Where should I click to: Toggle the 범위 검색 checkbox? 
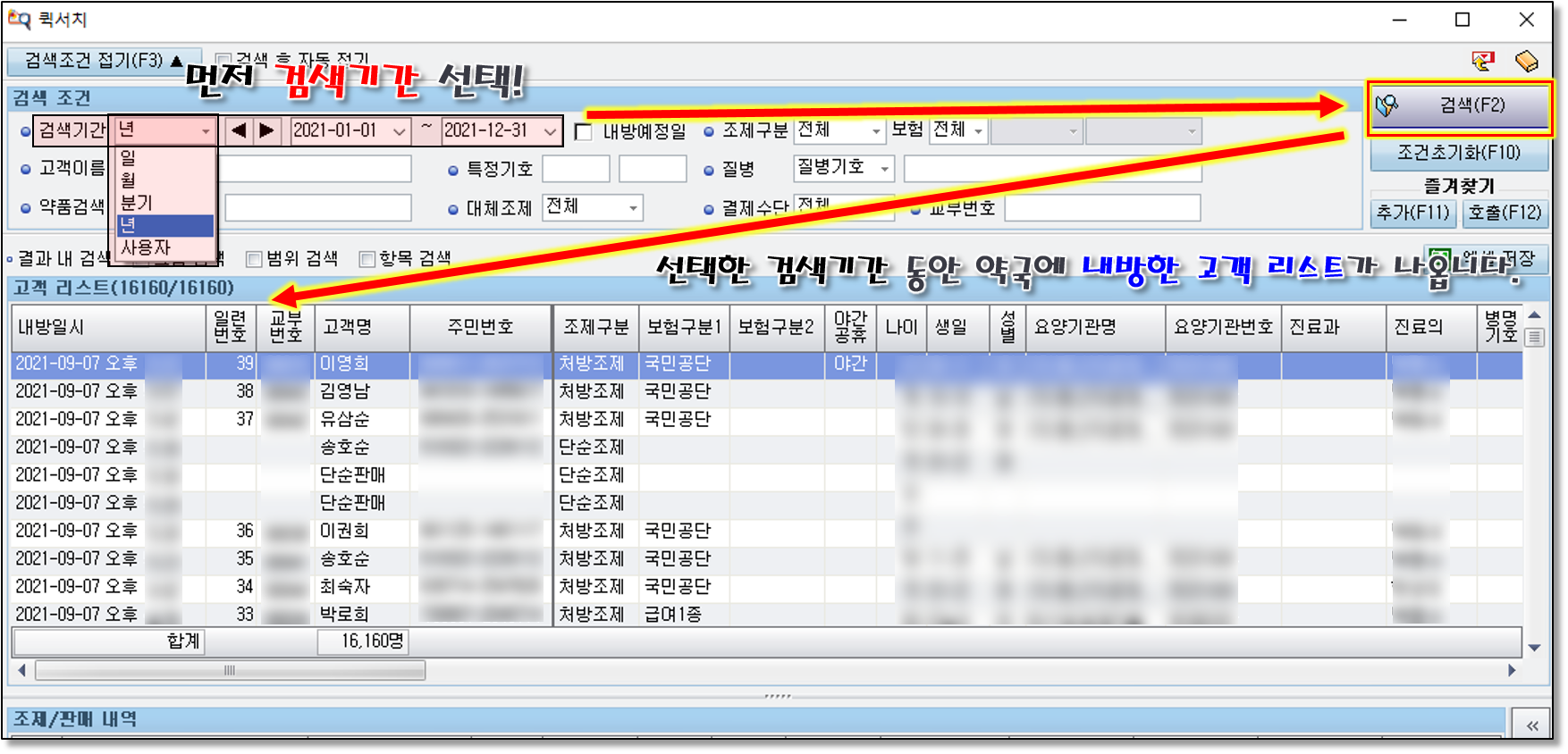[254, 259]
